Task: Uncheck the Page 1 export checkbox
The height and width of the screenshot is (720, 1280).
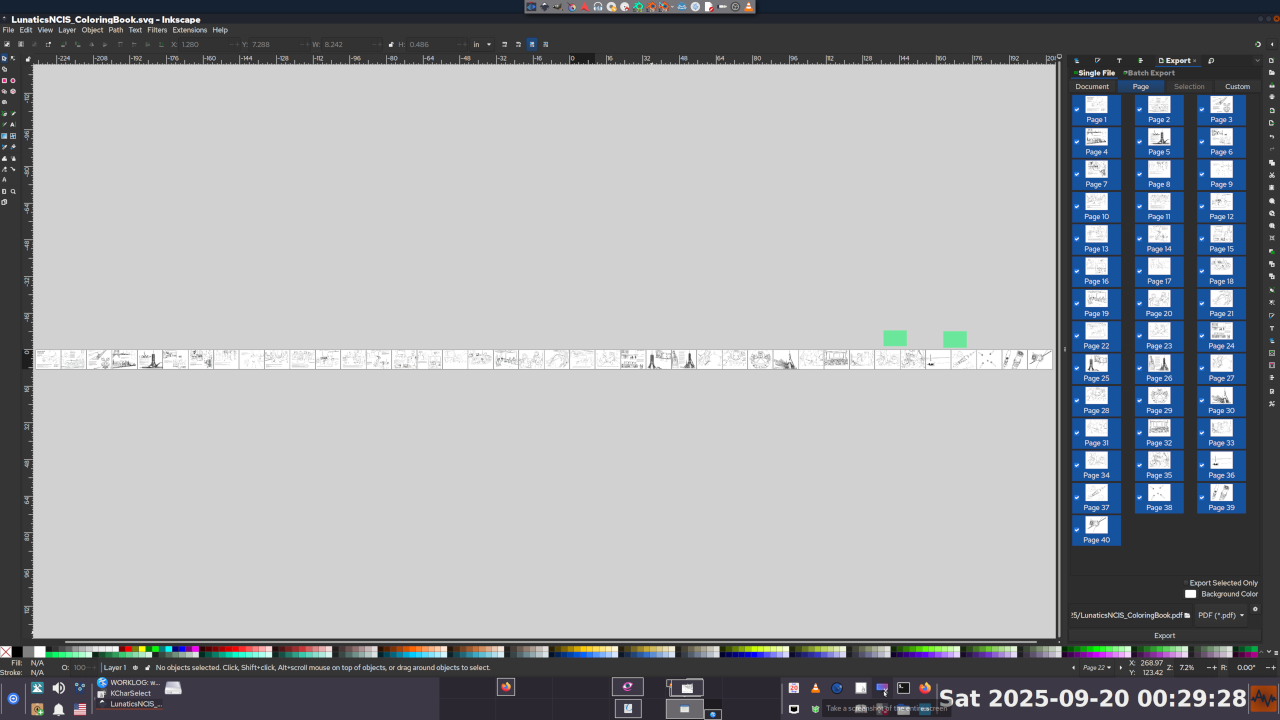Action: pos(1077,110)
